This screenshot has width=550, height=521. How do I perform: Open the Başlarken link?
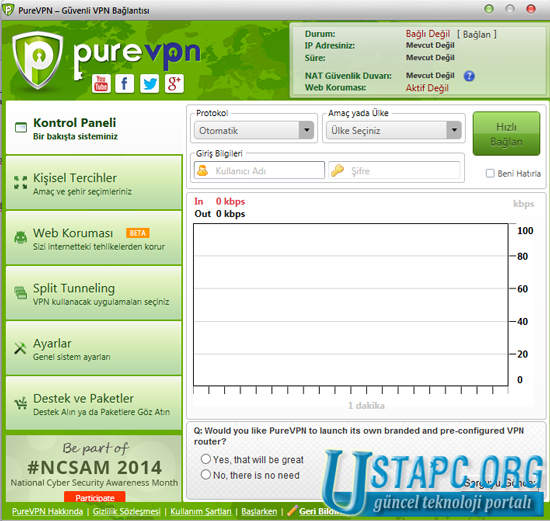pyautogui.click(x=259, y=512)
